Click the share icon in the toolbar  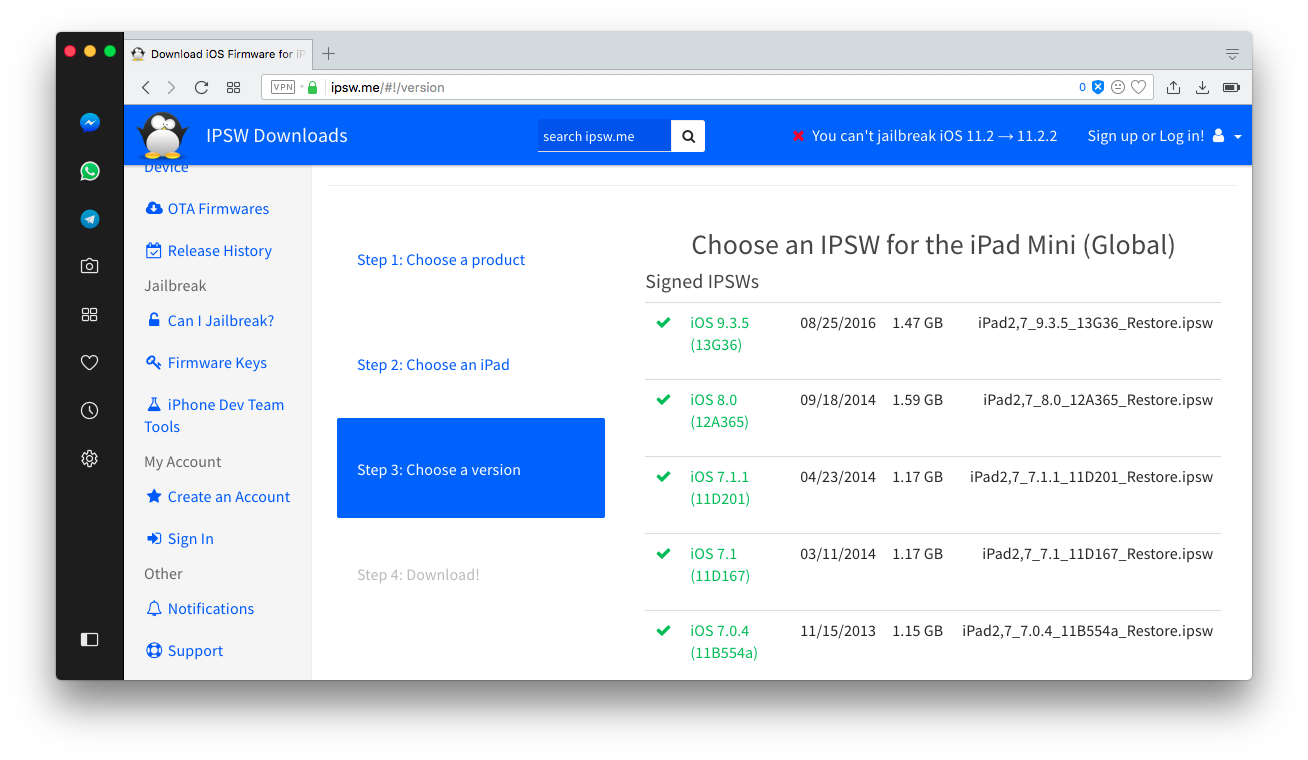pos(1174,87)
